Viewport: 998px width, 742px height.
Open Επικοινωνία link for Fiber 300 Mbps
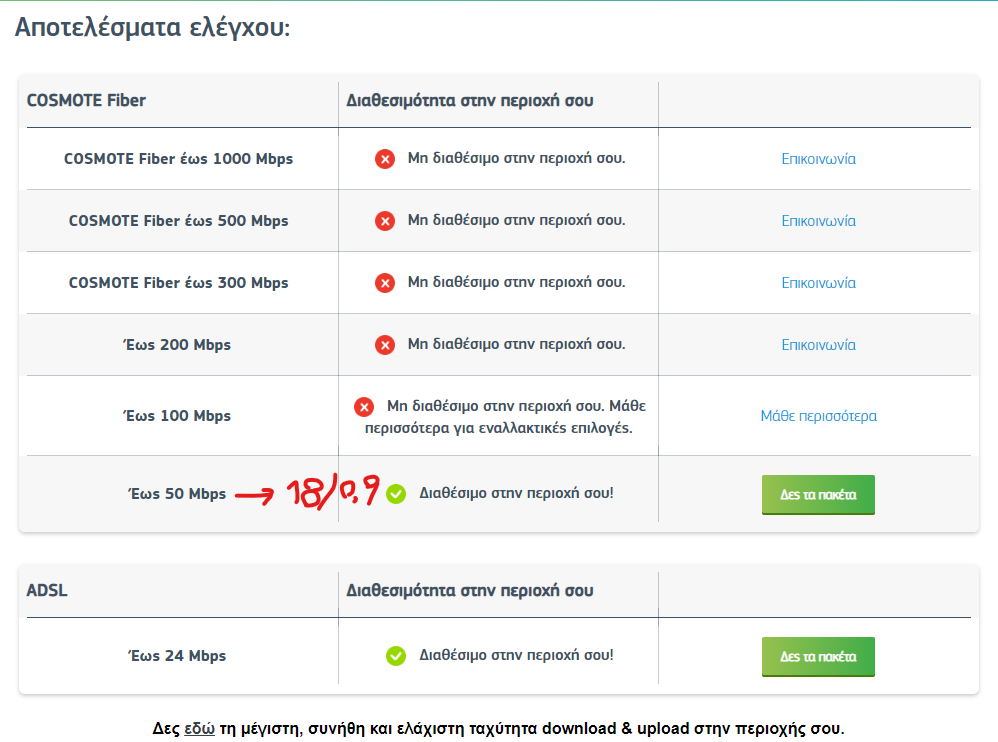click(819, 283)
